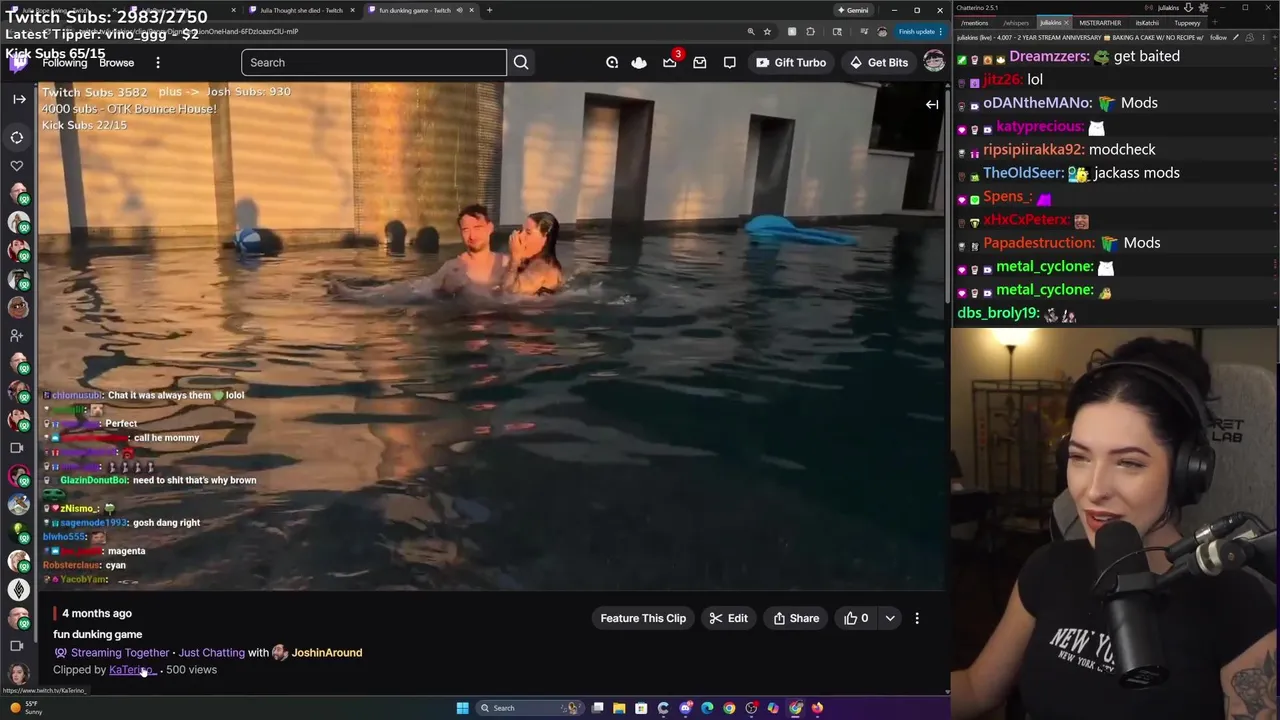Open the three-dot more menu beside Browse
Screen dimensions: 1280x720
(x=157, y=63)
